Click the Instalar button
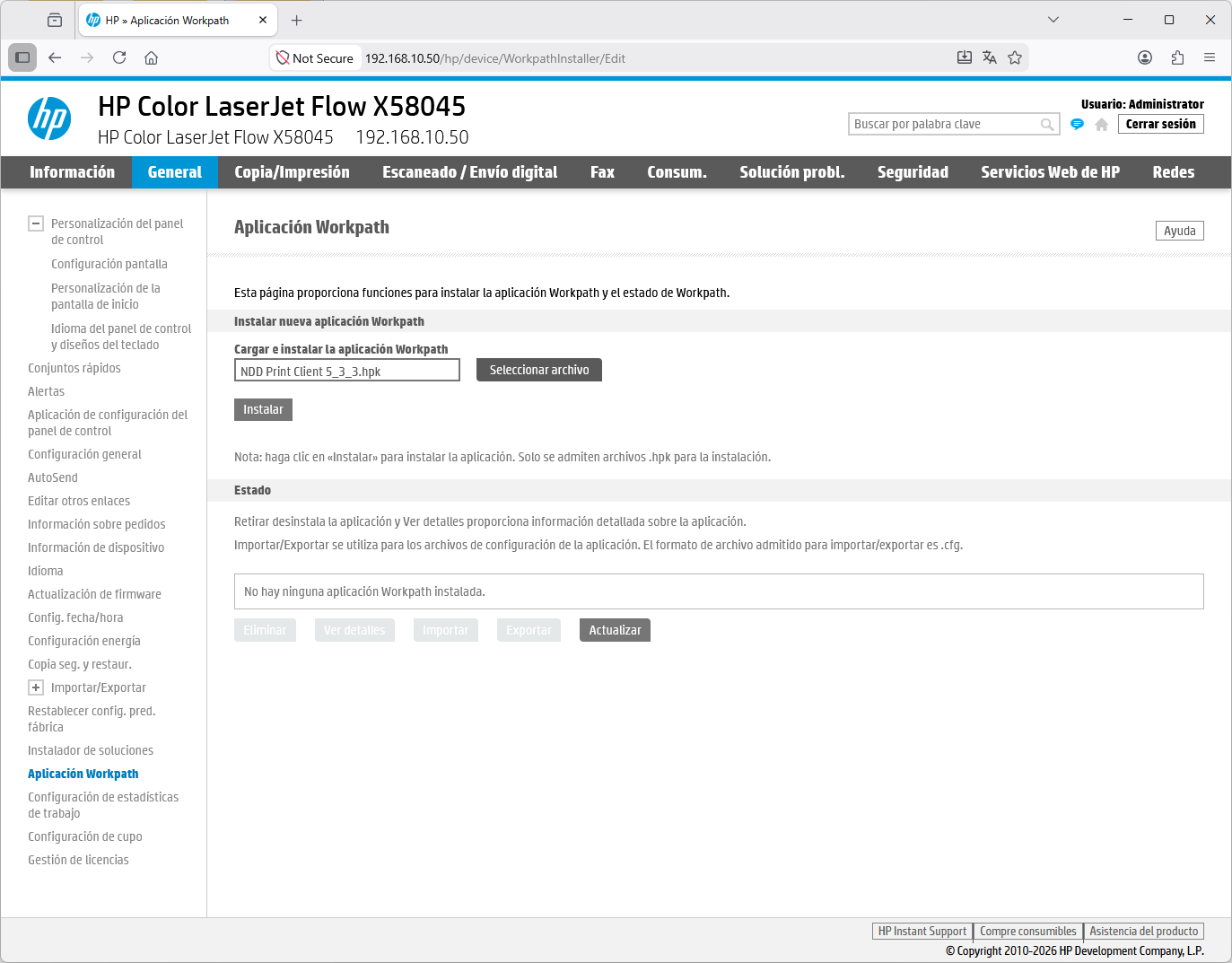Image resolution: width=1232 pixels, height=963 pixels. click(x=263, y=409)
